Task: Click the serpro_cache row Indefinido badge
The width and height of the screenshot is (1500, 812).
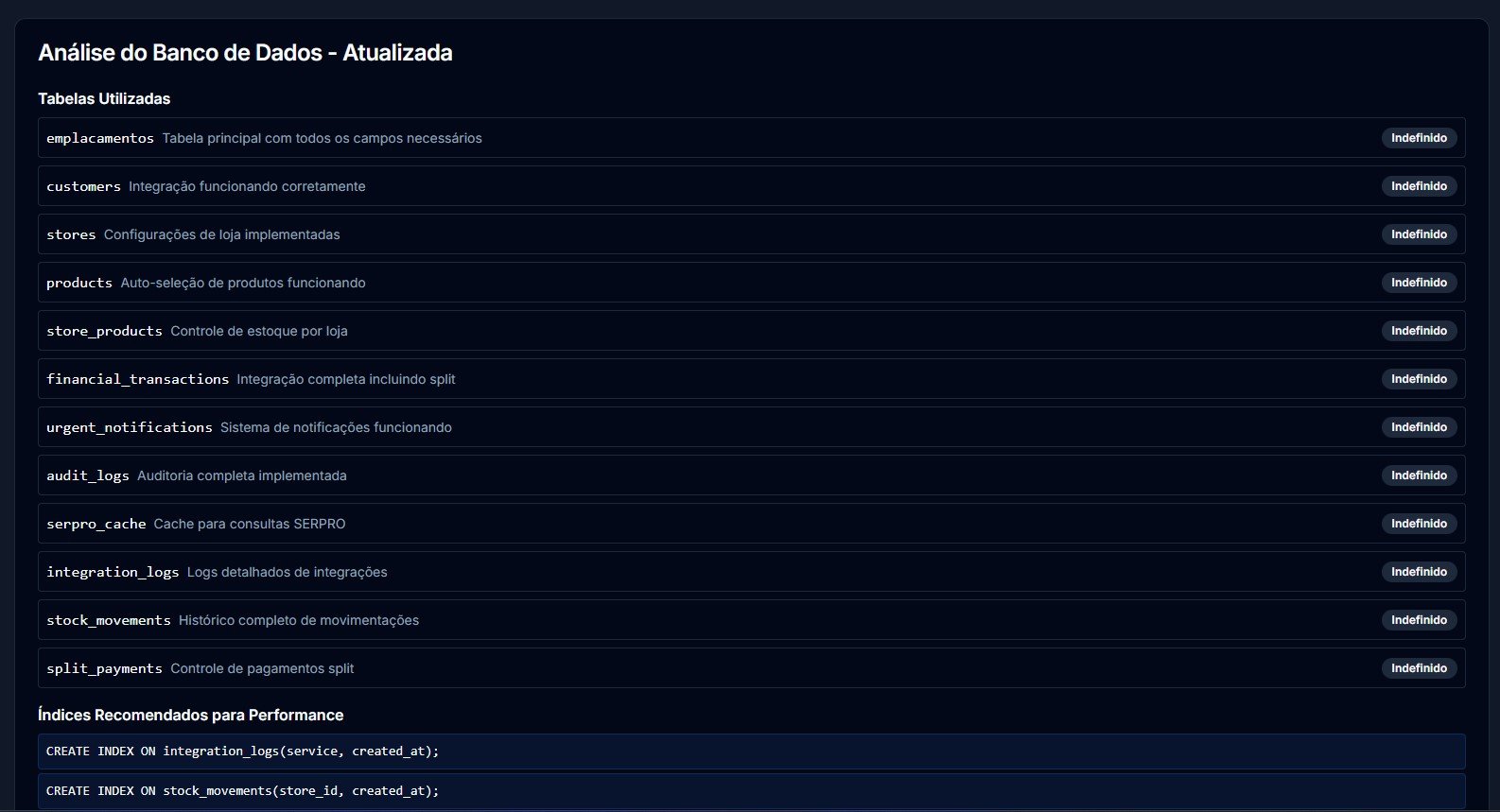Action: 1419,524
